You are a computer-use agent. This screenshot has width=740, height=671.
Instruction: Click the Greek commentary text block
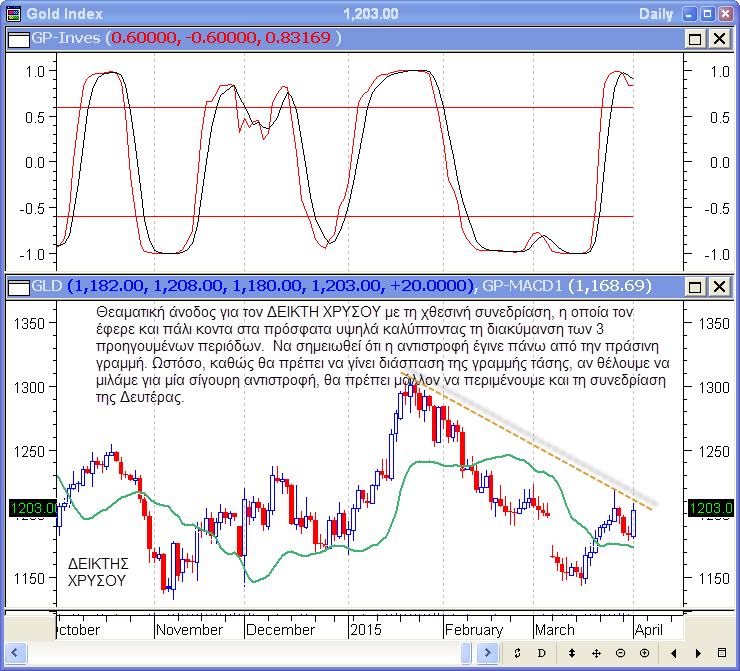(382, 354)
